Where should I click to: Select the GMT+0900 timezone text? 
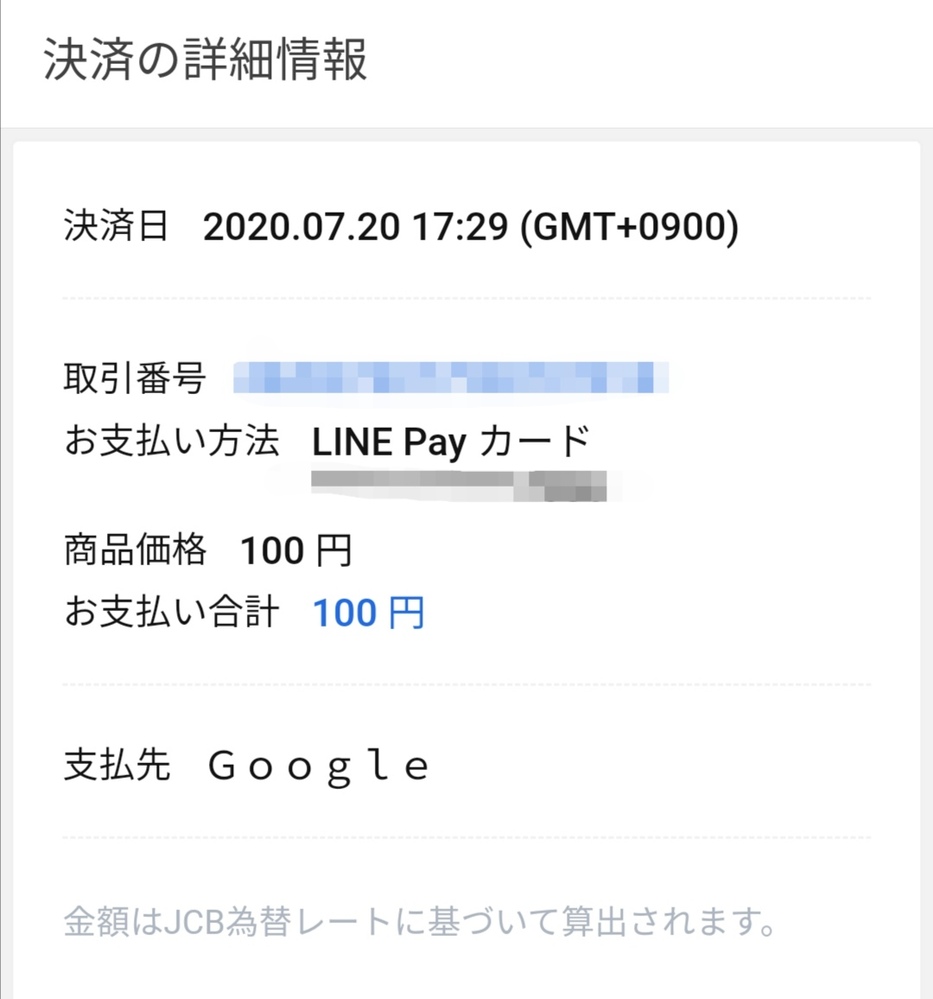point(630,227)
